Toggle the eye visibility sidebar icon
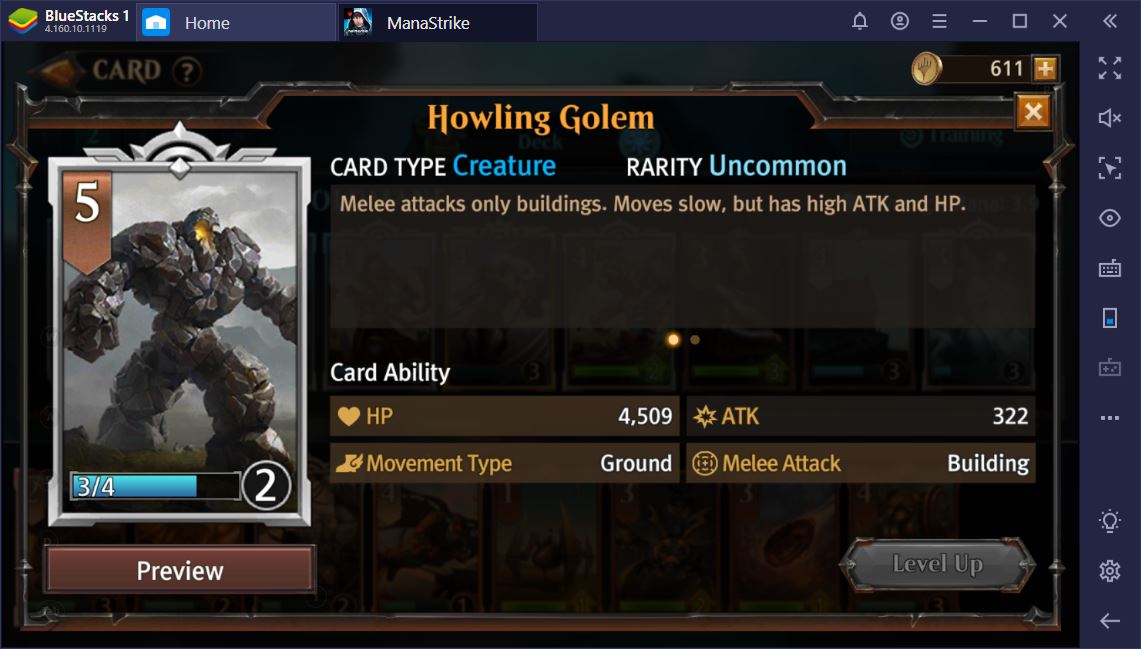1141x649 pixels. coord(1109,218)
